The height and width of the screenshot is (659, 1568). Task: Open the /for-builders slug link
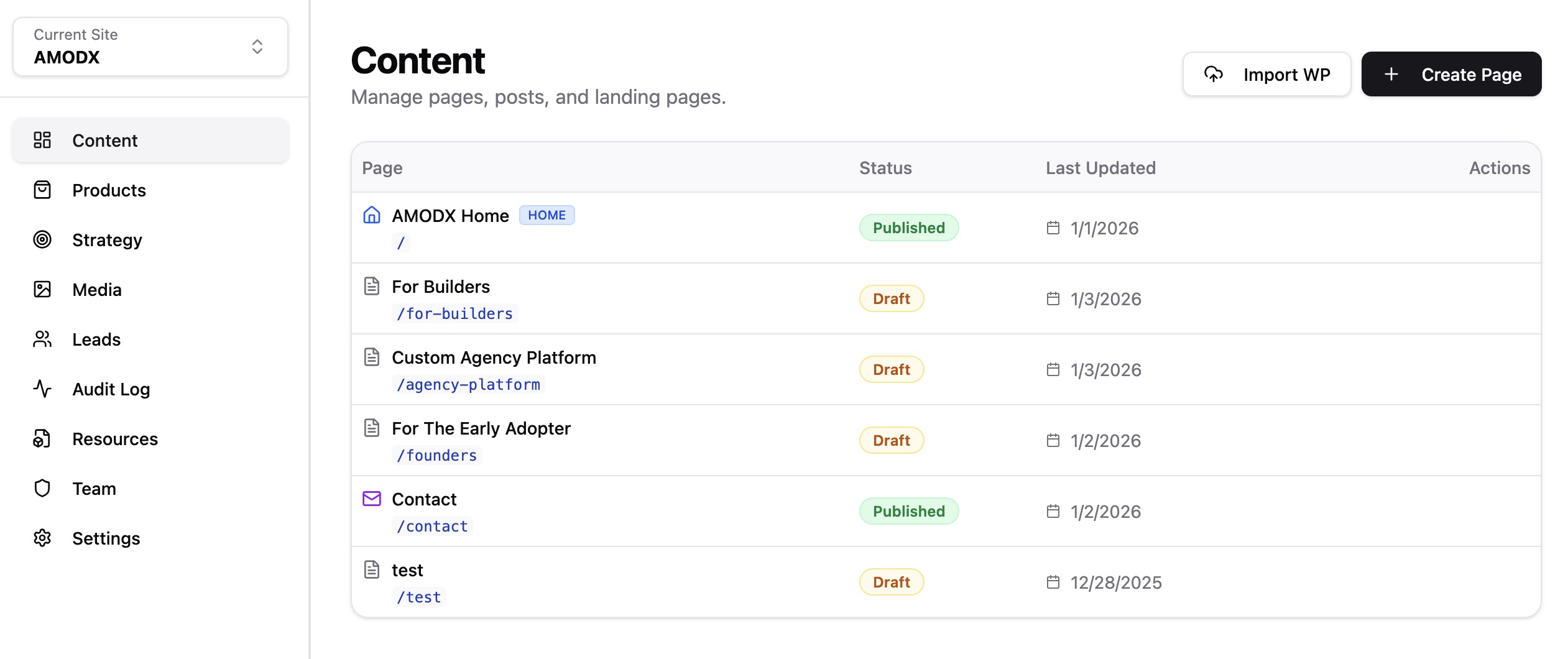tap(455, 313)
